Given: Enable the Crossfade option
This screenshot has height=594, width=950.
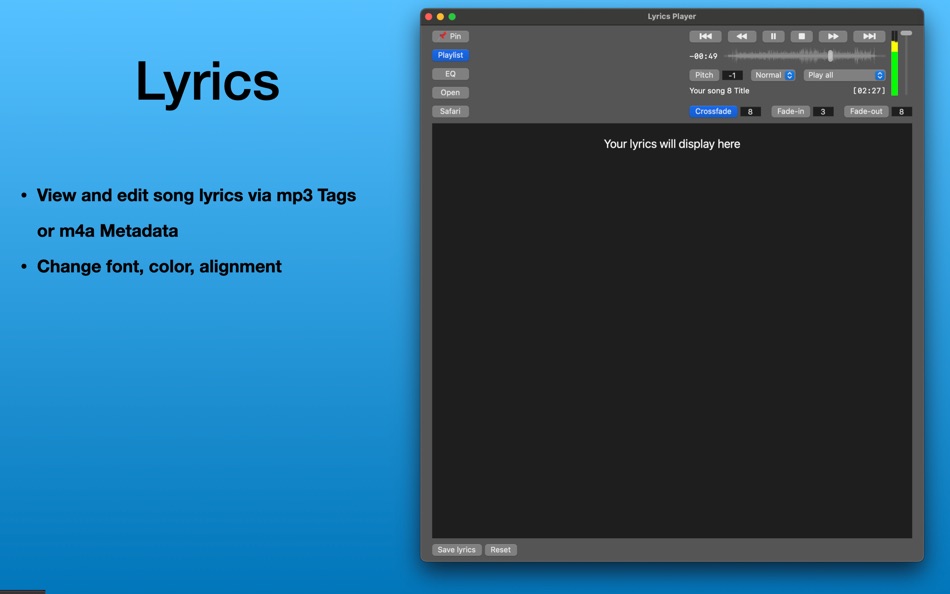Looking at the screenshot, I should (713, 111).
